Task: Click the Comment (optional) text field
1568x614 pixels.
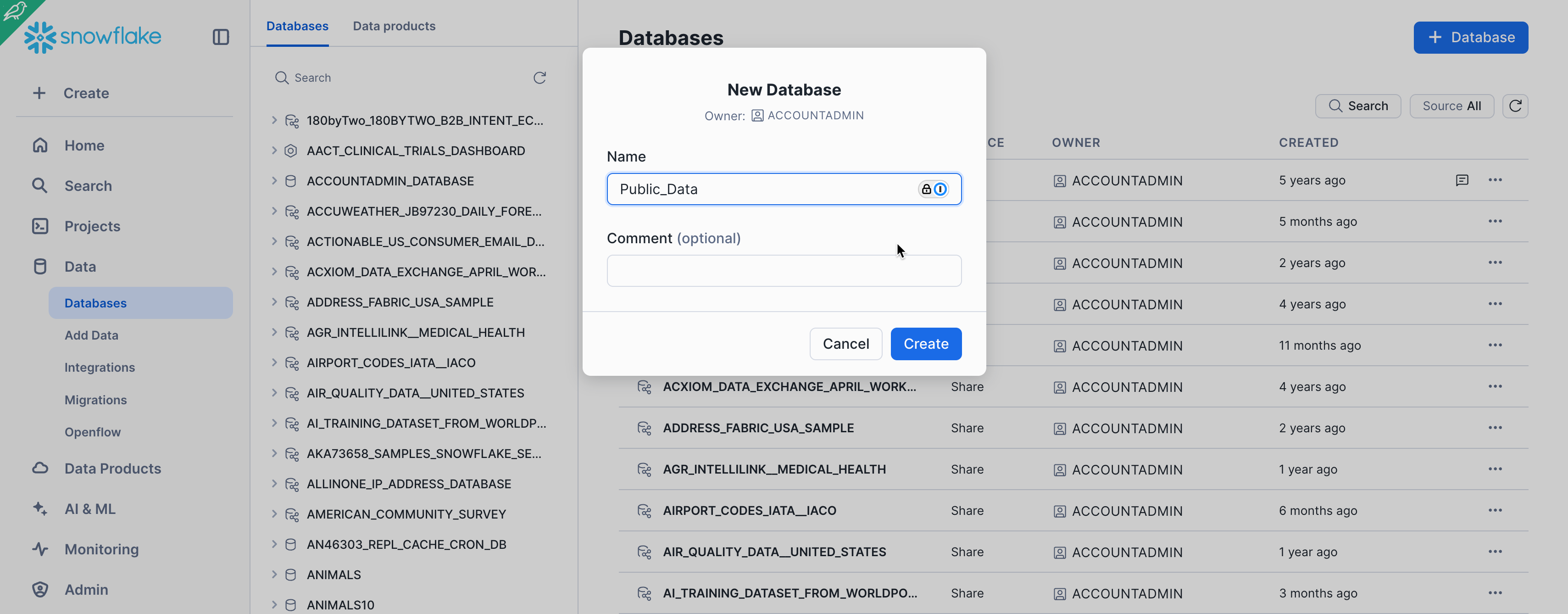Action: pyautogui.click(x=784, y=271)
